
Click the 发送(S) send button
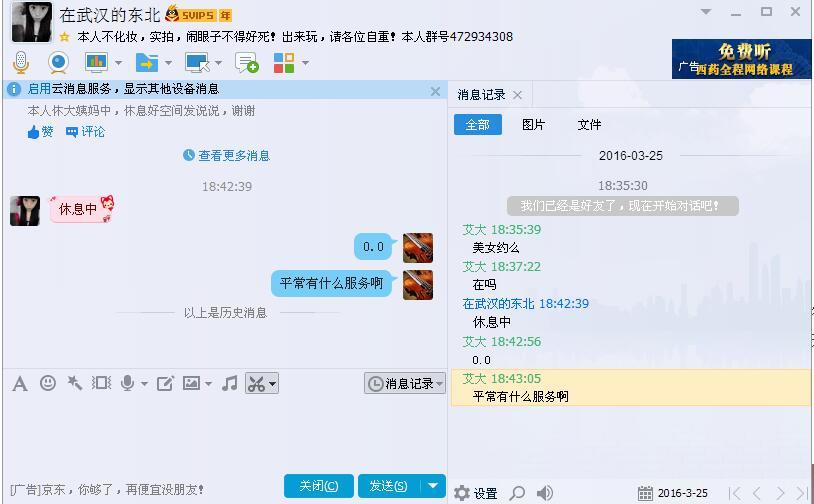point(389,486)
